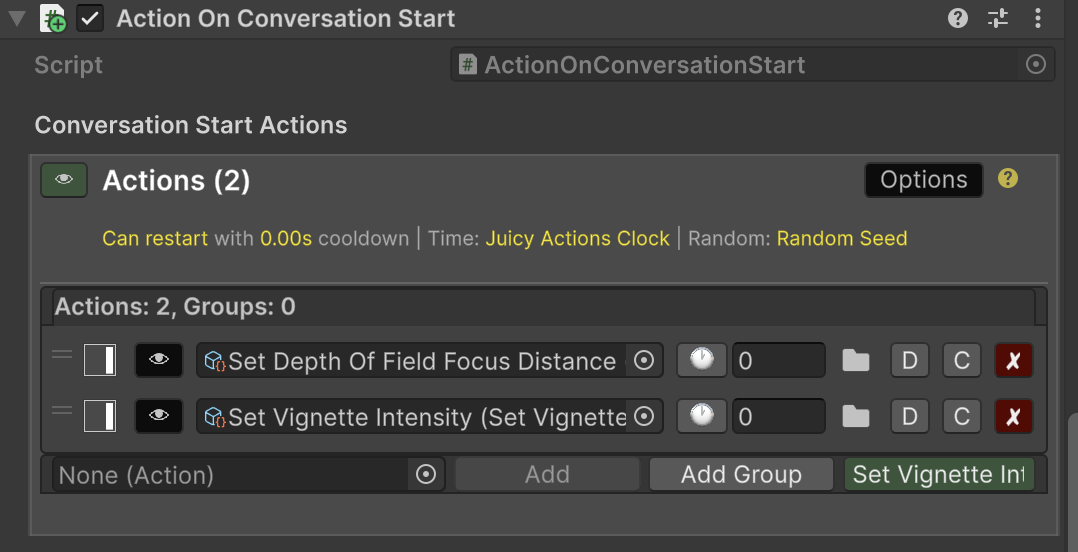Open the Options menu for Actions

pos(923,180)
